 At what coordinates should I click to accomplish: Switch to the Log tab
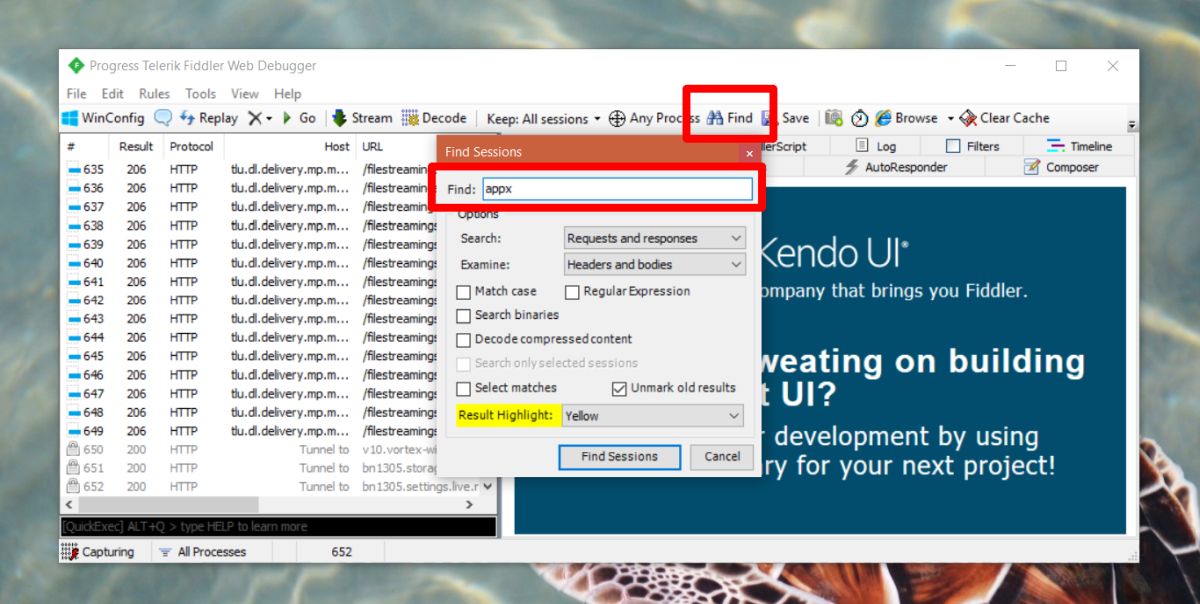pyautogui.click(x=876, y=146)
